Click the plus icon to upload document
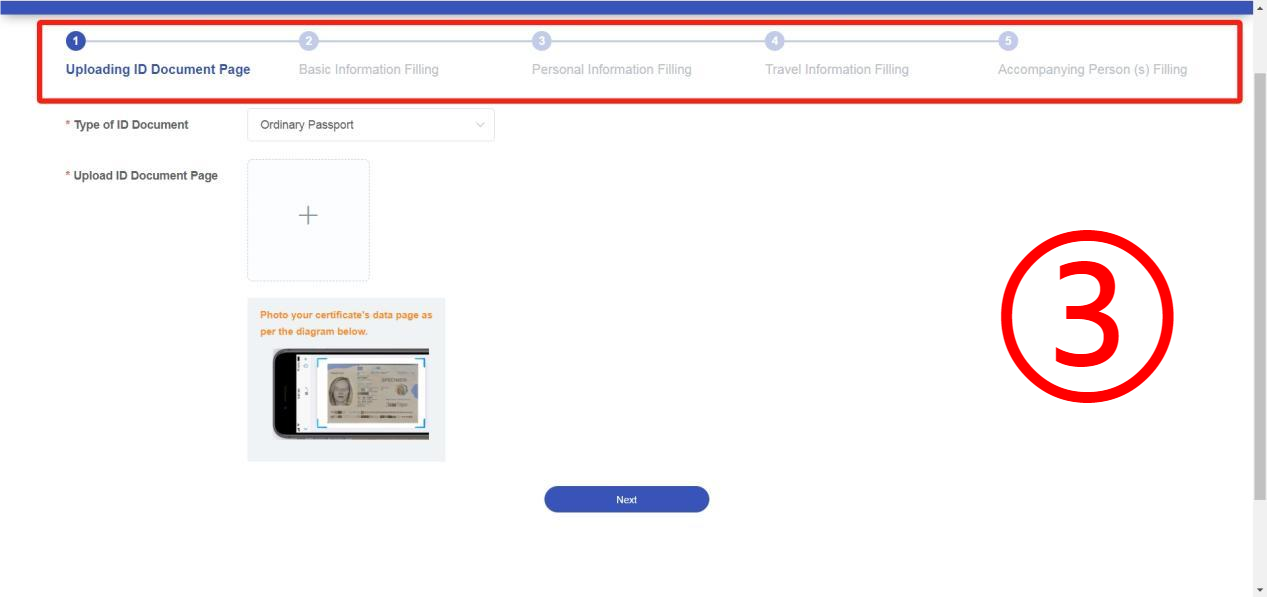Viewport: 1267px width, 597px height. pyautogui.click(x=308, y=215)
